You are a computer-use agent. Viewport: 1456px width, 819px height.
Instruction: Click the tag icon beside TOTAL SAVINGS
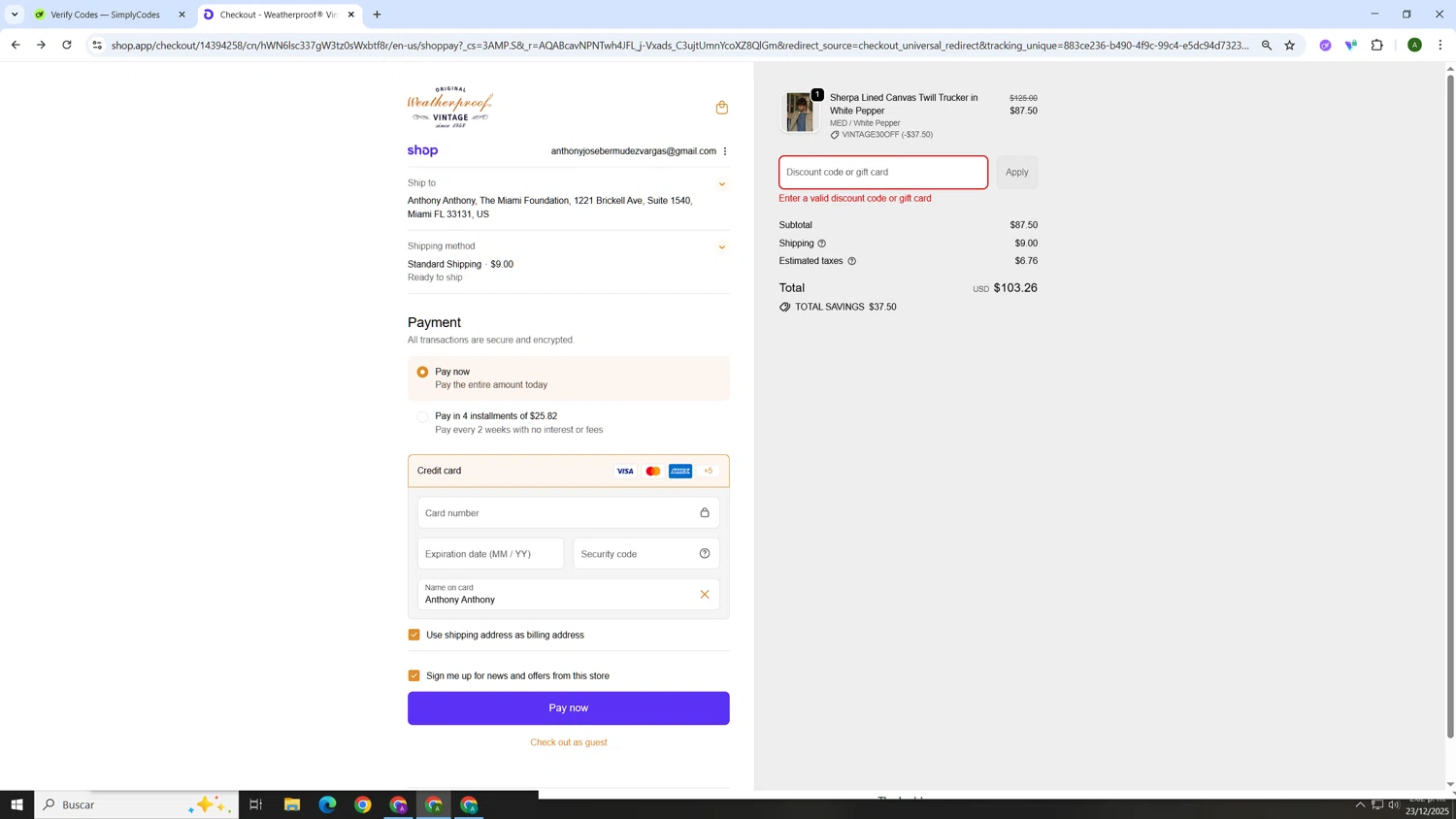point(784,307)
